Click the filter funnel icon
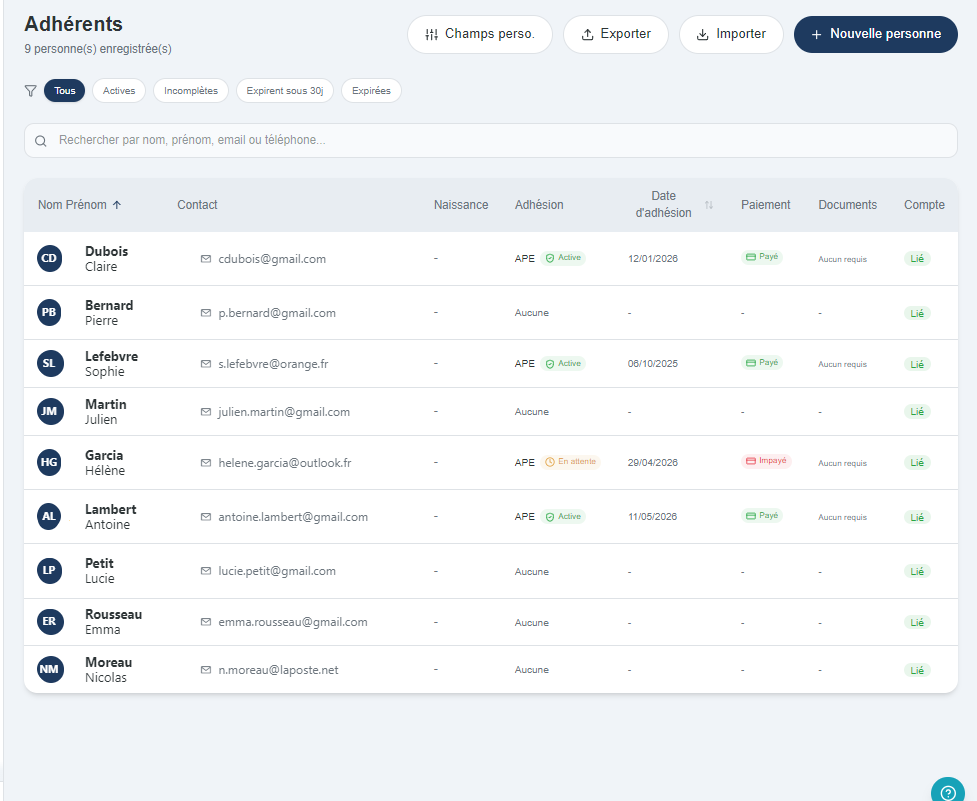977x801 pixels. pyautogui.click(x=31, y=91)
